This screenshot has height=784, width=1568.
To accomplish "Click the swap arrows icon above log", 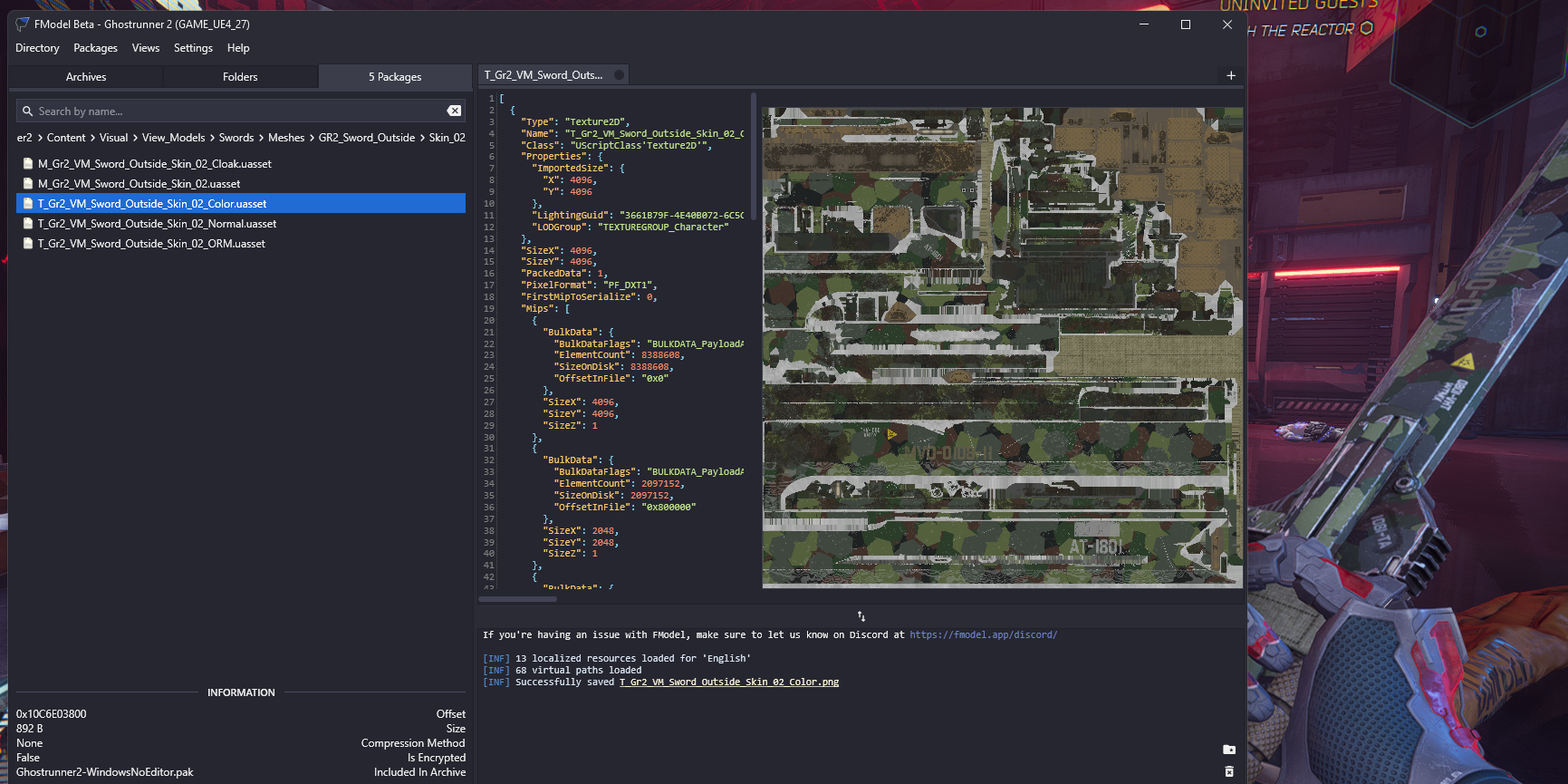I will pyautogui.click(x=861, y=616).
